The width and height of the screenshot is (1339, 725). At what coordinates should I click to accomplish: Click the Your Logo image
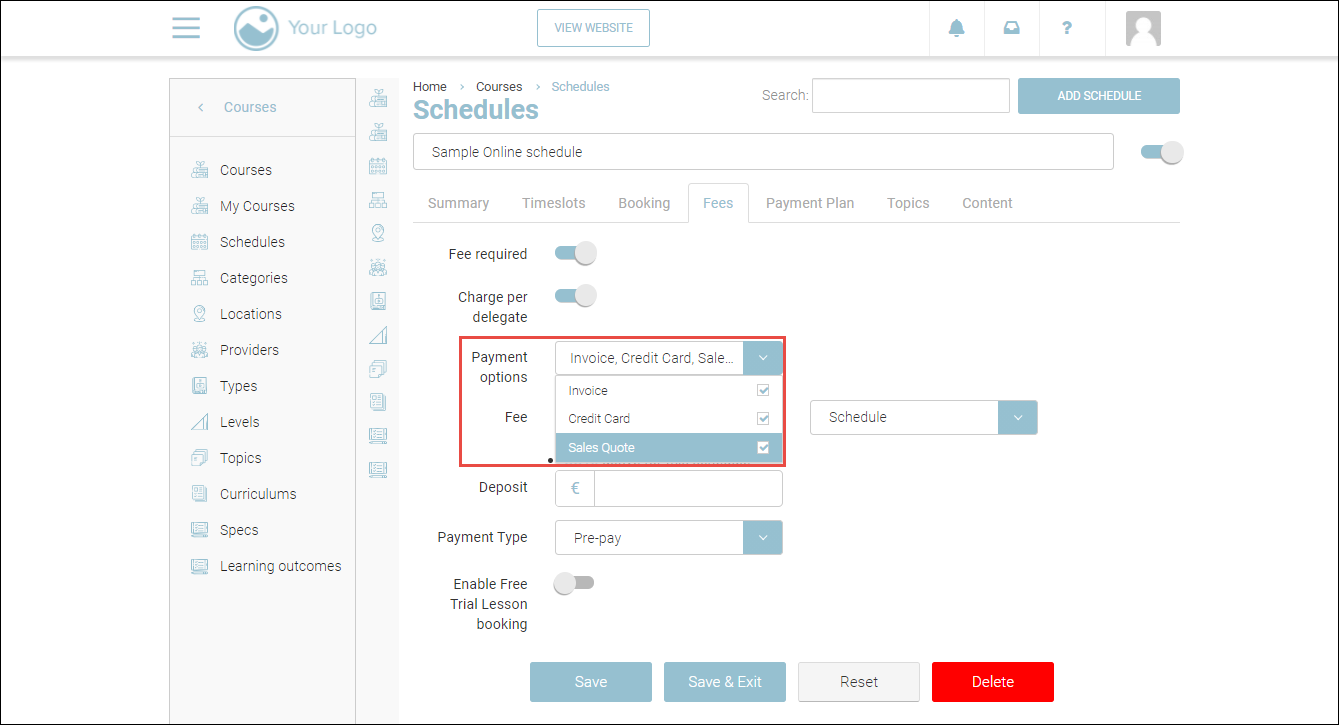click(305, 28)
